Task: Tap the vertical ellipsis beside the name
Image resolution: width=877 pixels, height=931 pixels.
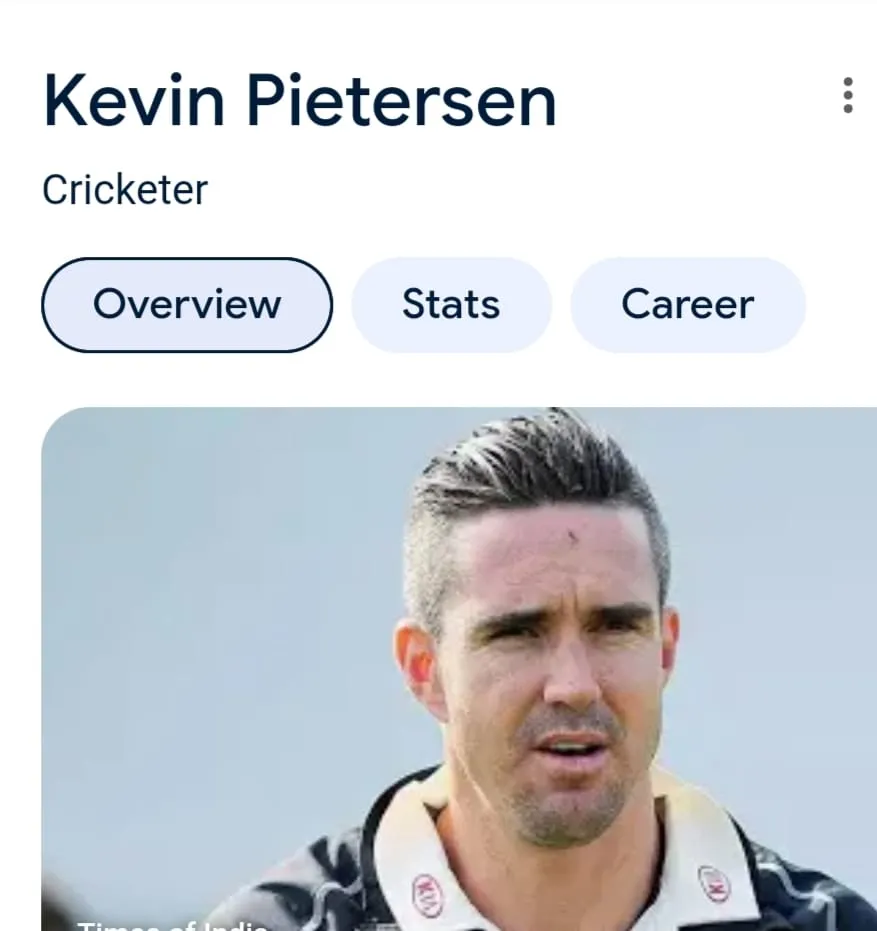Action: click(x=847, y=95)
